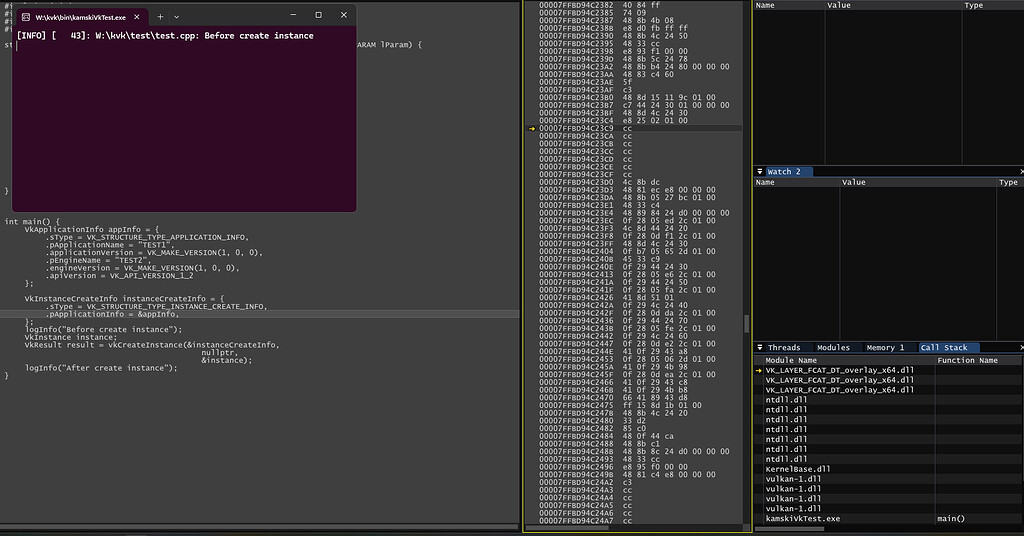Click an empty Watch 2 name cell to add expression

click(x=797, y=192)
